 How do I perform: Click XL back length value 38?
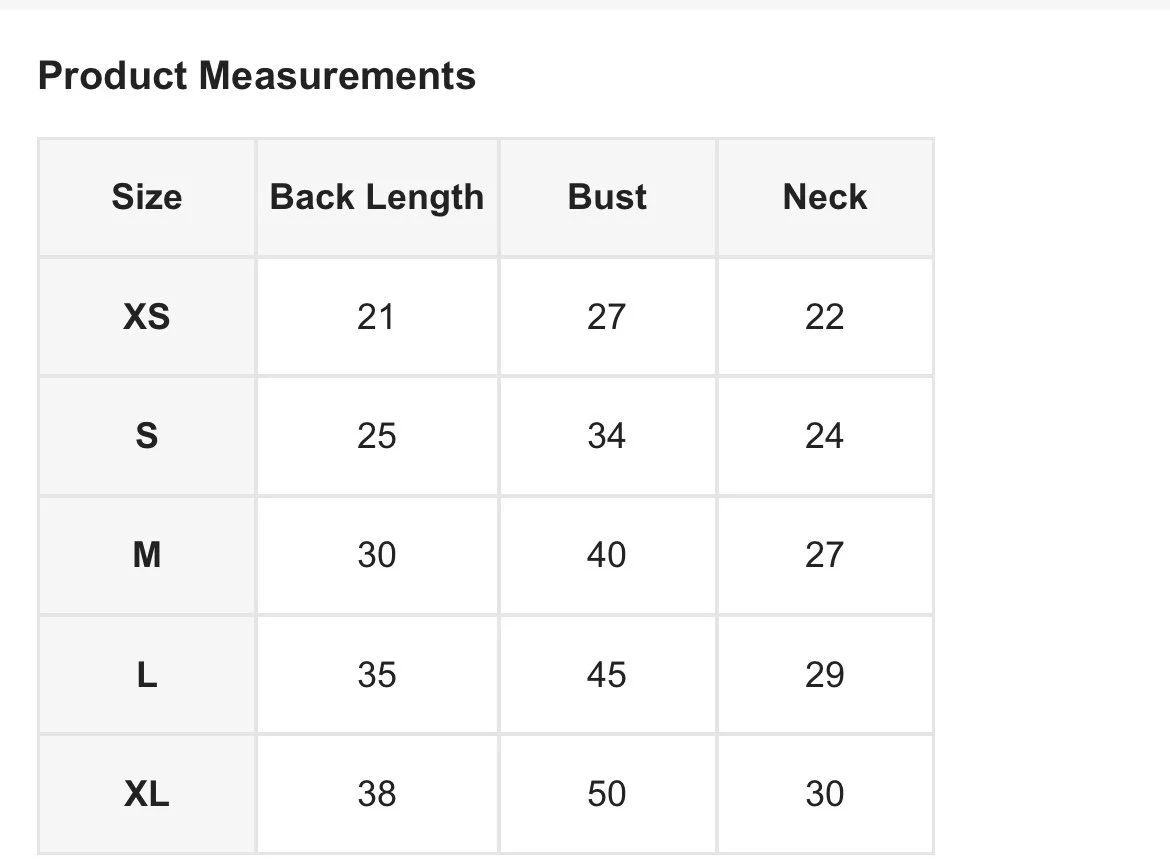point(376,794)
